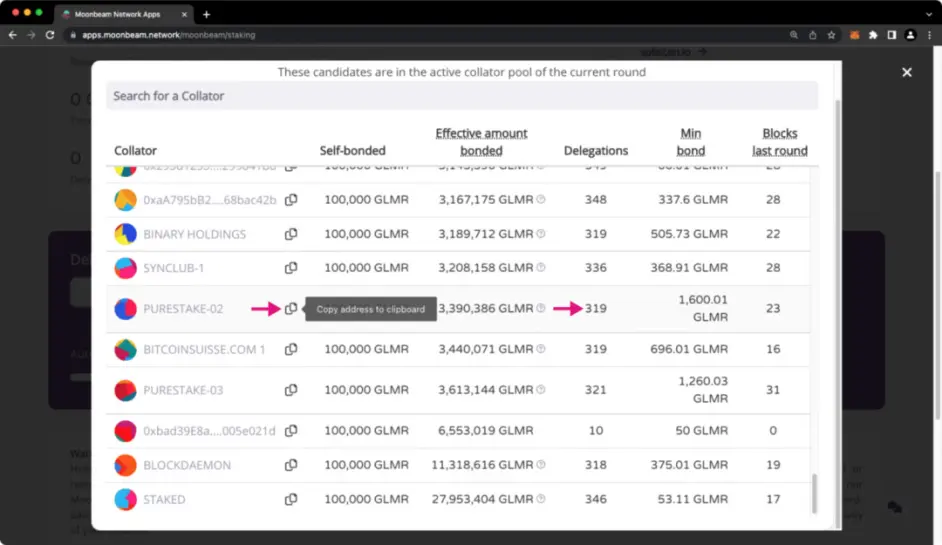Sort by Effective amount bonded header

(x=481, y=142)
